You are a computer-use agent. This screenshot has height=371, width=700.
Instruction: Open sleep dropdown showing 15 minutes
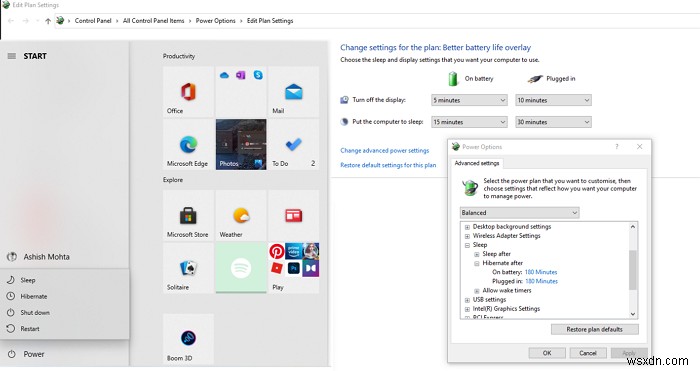[469, 122]
